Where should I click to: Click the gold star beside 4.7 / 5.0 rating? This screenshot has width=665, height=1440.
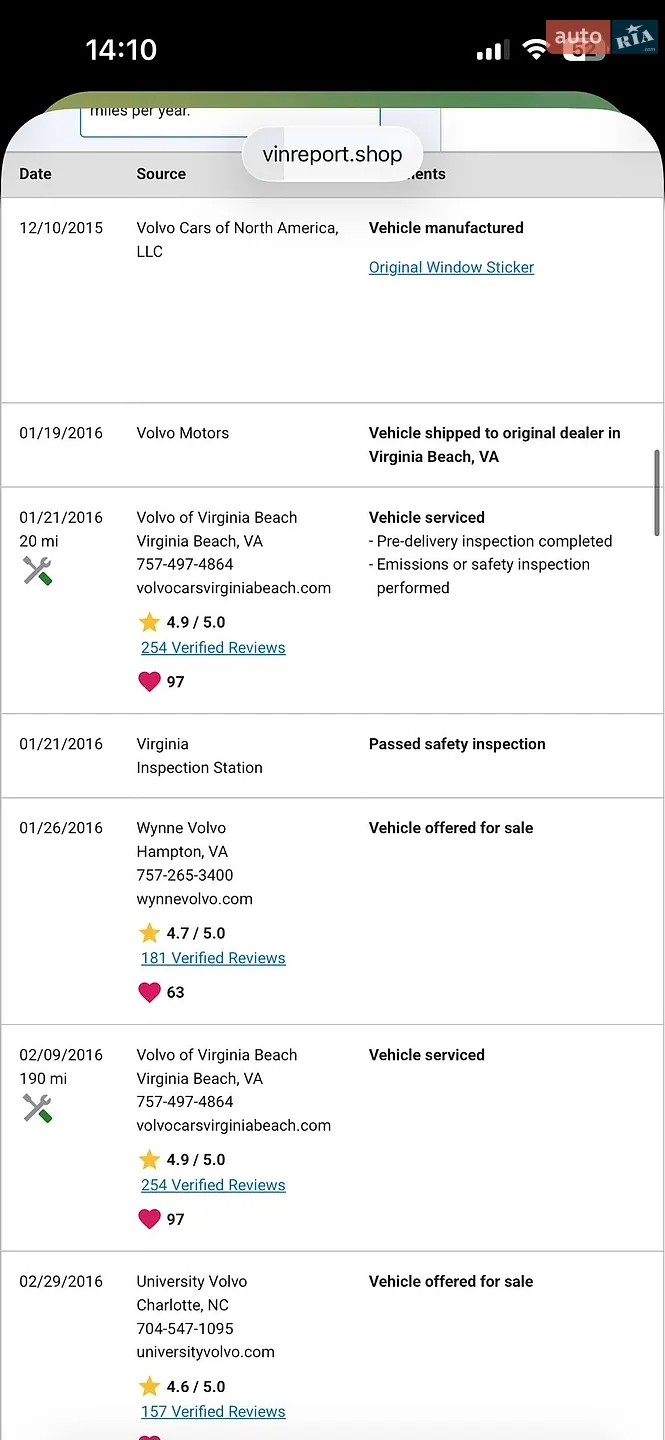click(x=150, y=933)
